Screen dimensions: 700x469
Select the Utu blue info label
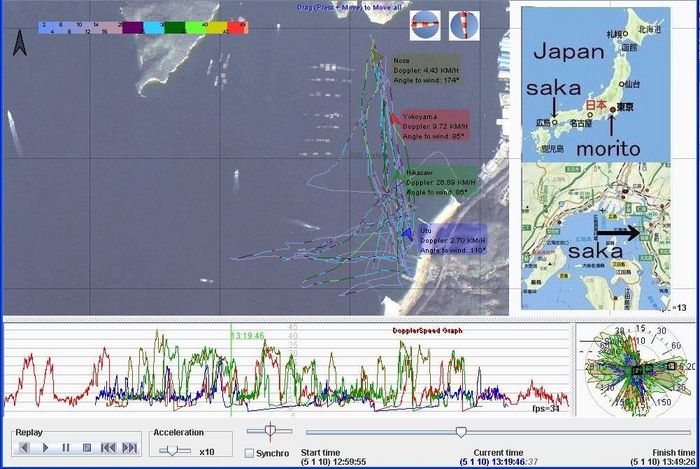(x=452, y=241)
